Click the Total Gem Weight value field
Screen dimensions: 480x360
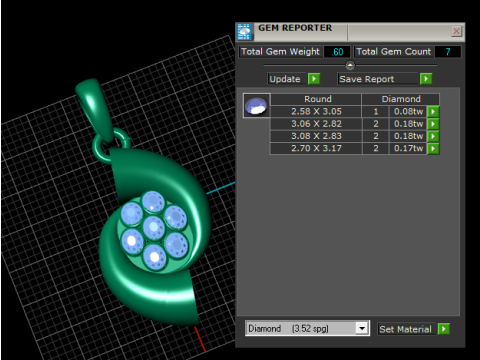tap(337, 52)
